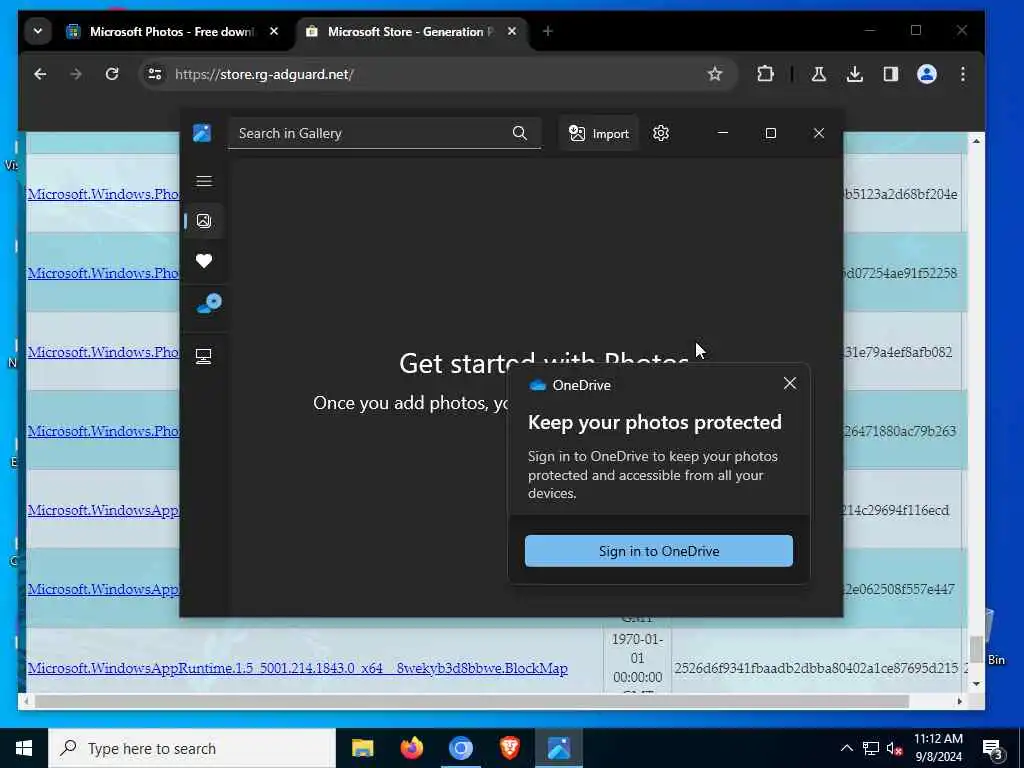The image size is (1024, 768).
Task: Click Sign in to OneDrive button
Action: click(659, 551)
